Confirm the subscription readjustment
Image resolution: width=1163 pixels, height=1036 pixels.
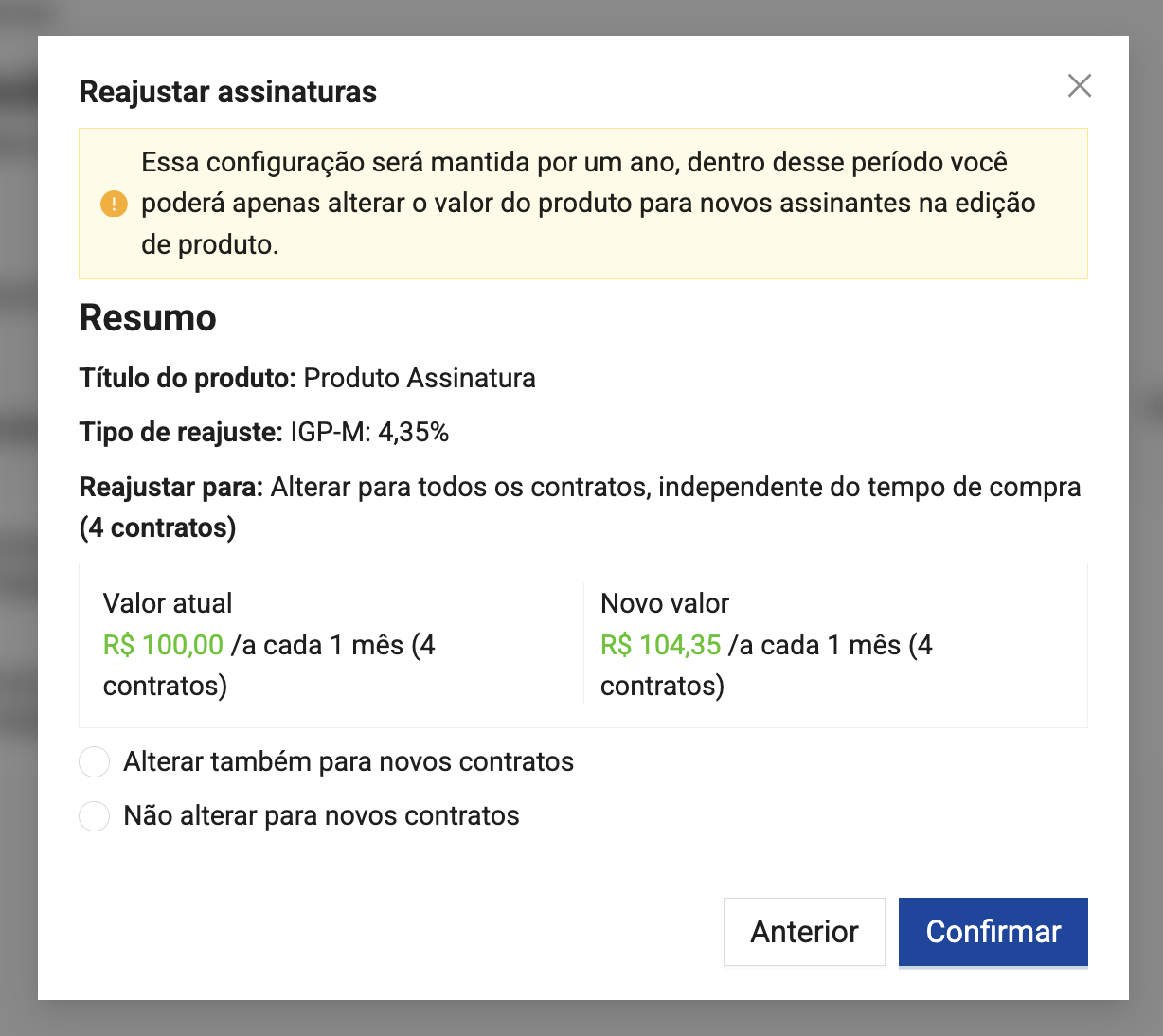(x=993, y=932)
